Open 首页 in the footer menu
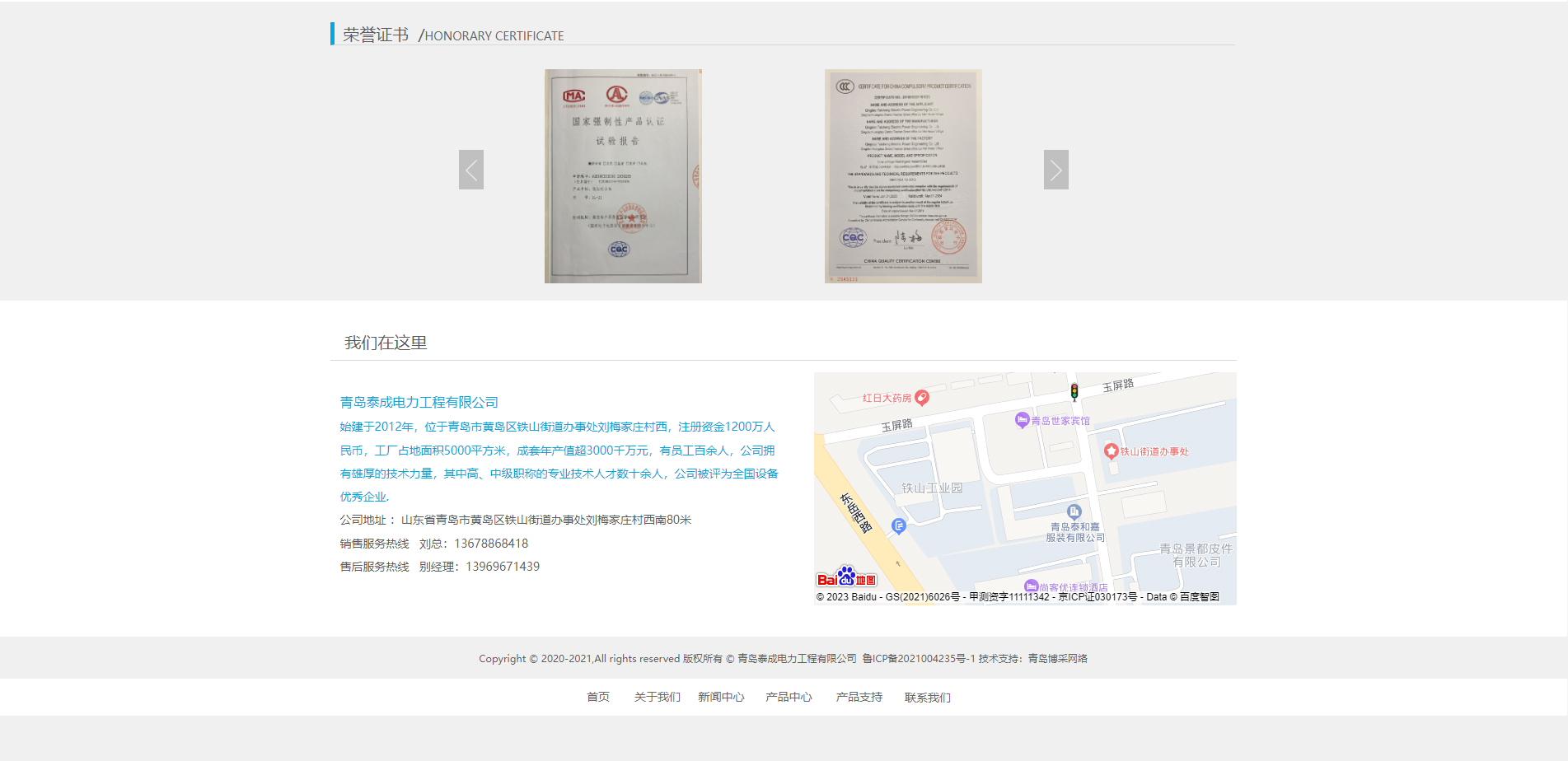 [598, 697]
